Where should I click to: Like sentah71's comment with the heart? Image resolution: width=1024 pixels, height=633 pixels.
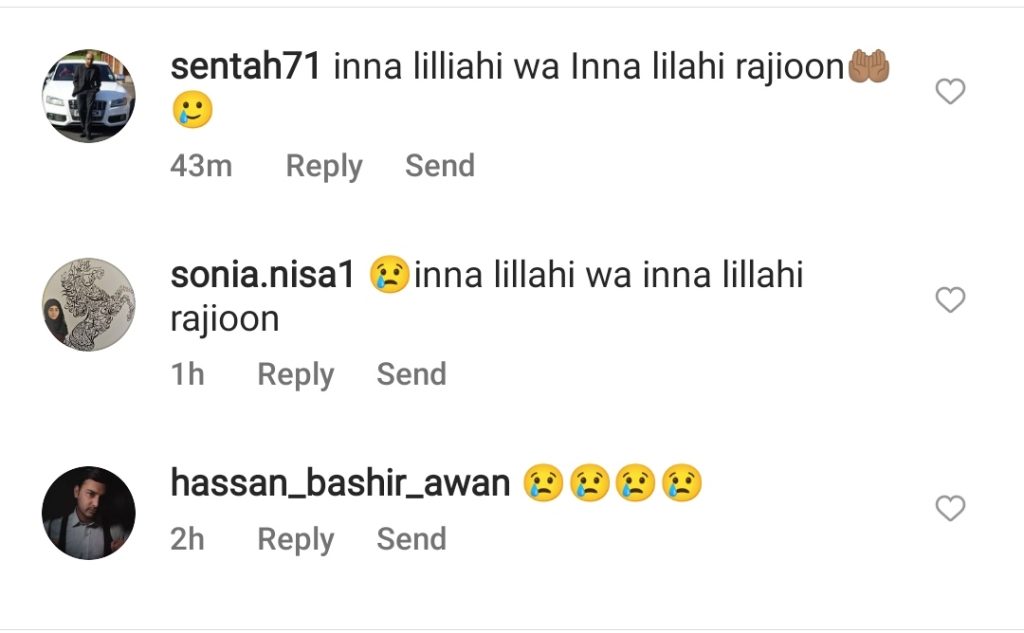point(950,91)
